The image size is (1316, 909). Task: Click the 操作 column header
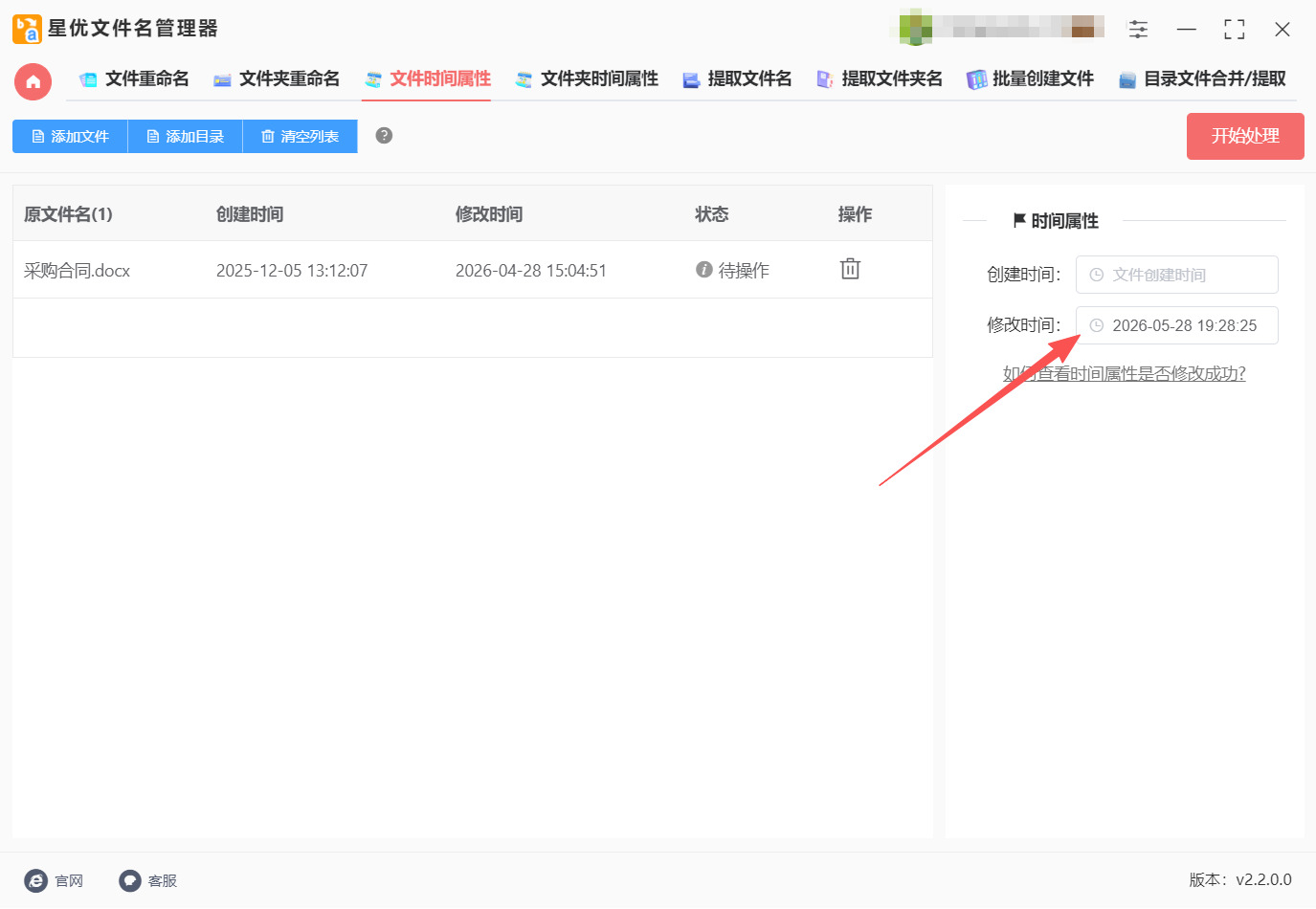855,214
